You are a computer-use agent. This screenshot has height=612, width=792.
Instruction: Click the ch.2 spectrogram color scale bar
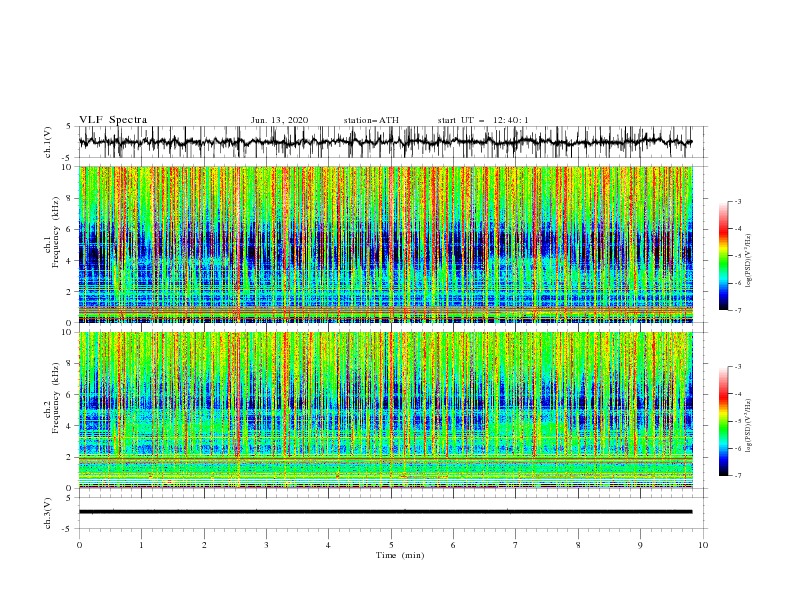[723, 421]
